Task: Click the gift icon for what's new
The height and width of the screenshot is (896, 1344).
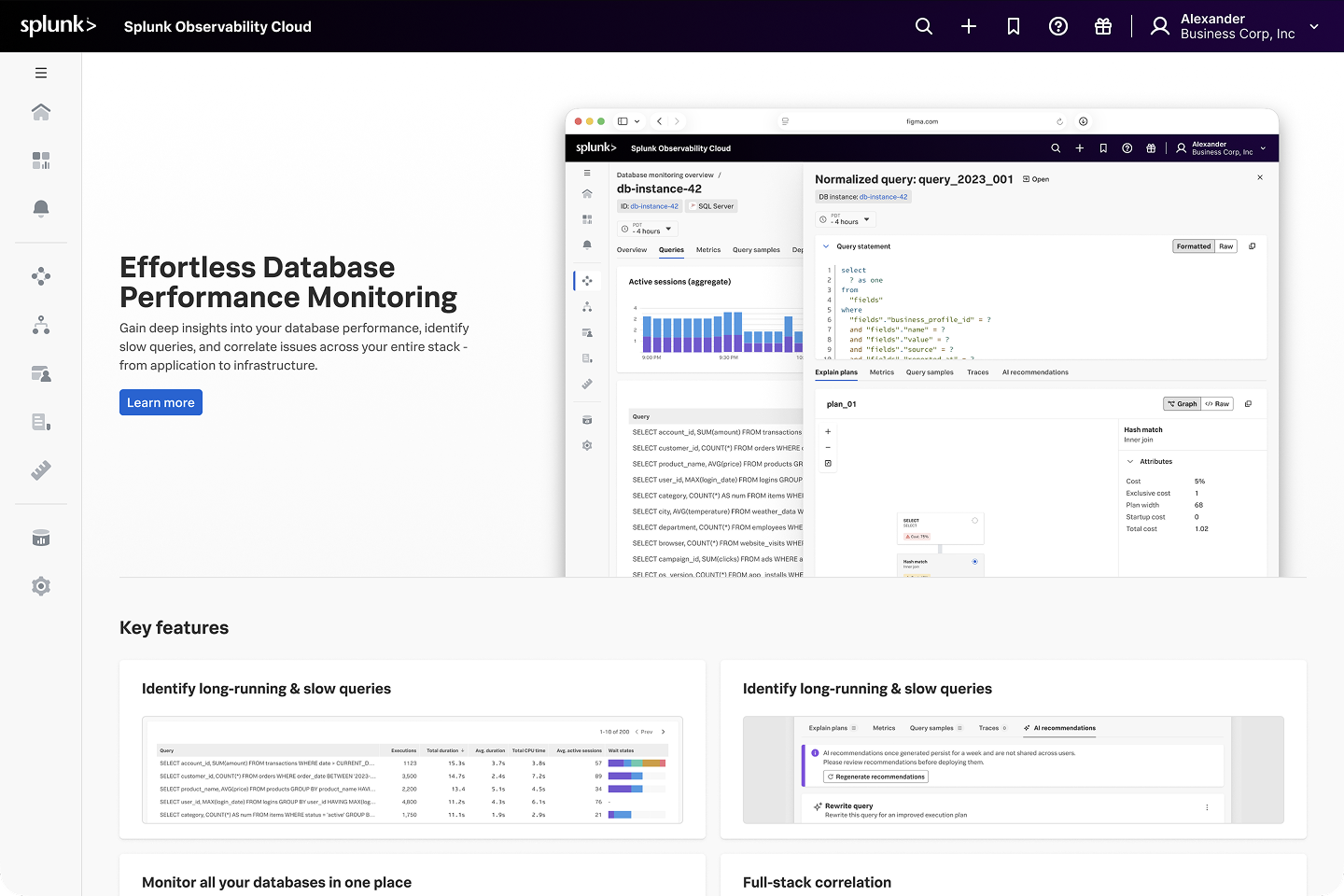Action: 1102,26
